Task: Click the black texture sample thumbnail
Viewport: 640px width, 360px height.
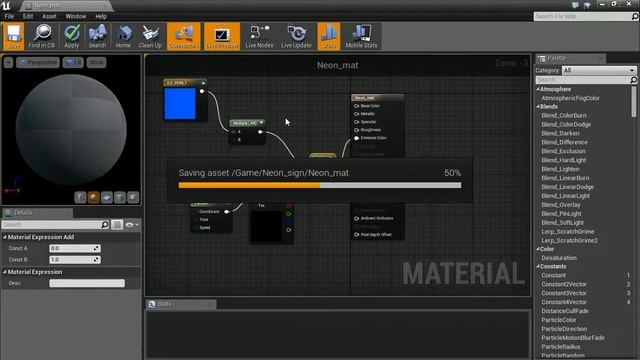Action: tap(267, 226)
